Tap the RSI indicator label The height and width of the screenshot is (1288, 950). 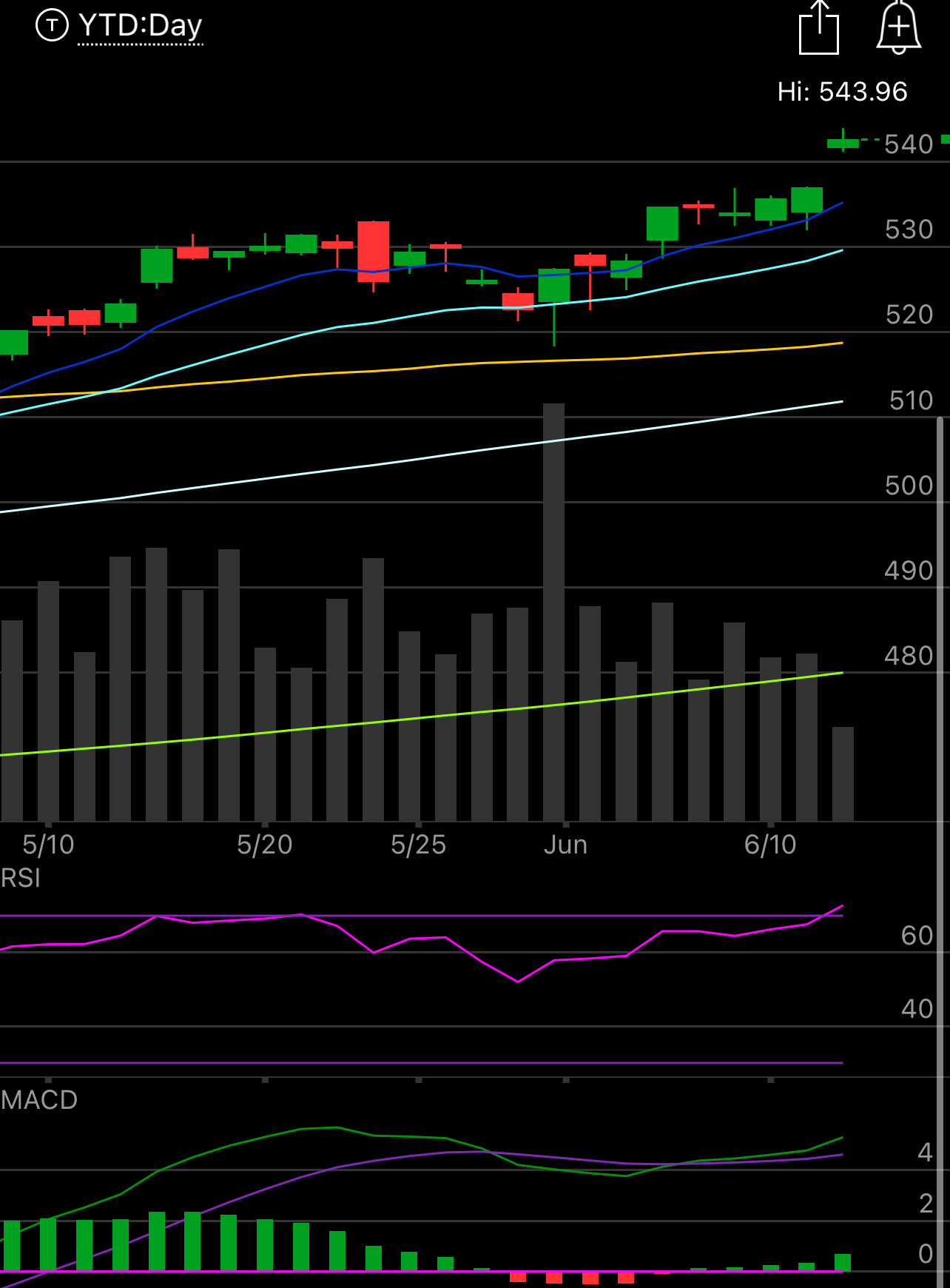point(21,878)
